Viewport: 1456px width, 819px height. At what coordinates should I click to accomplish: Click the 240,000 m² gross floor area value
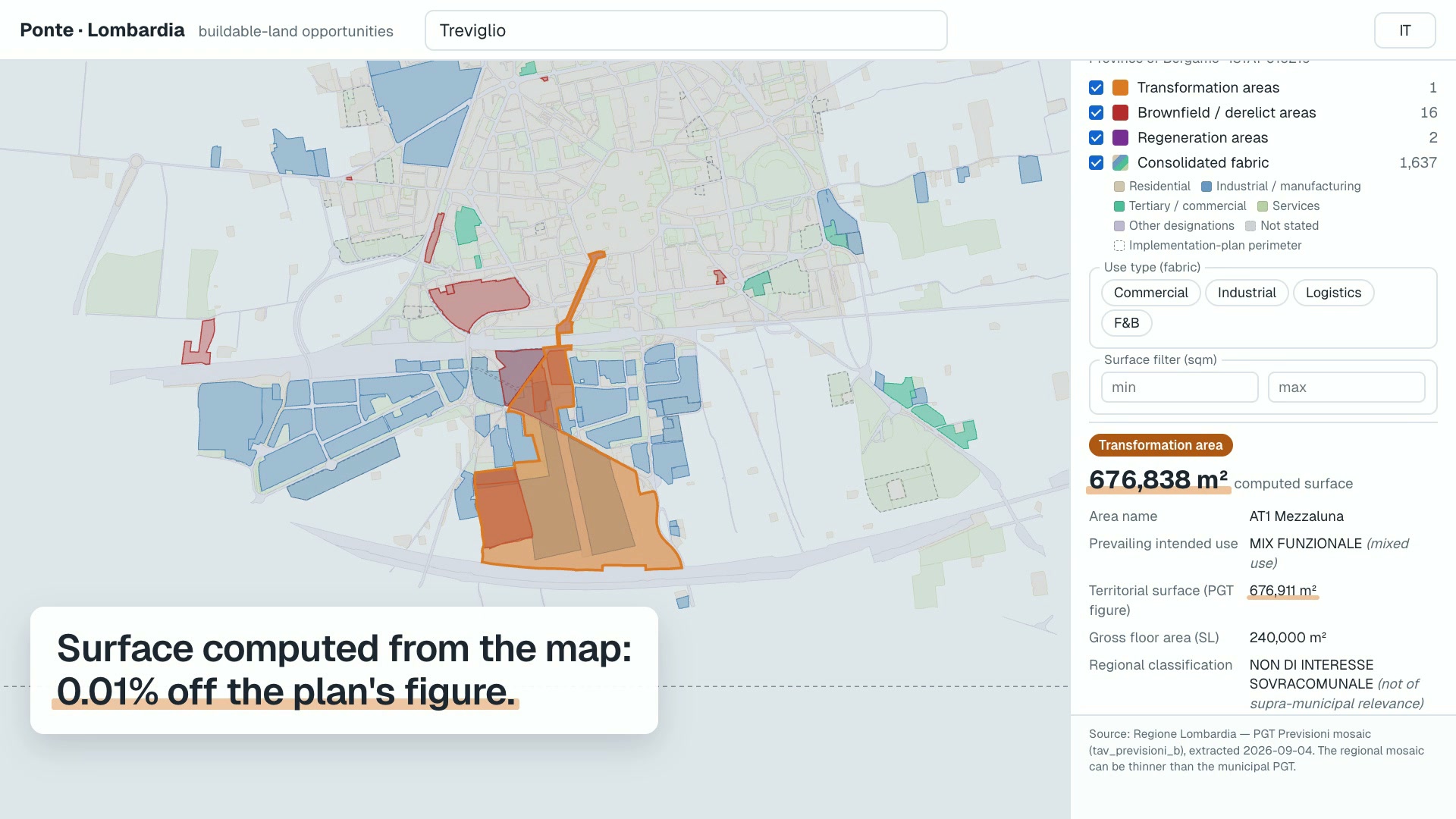(x=1288, y=638)
